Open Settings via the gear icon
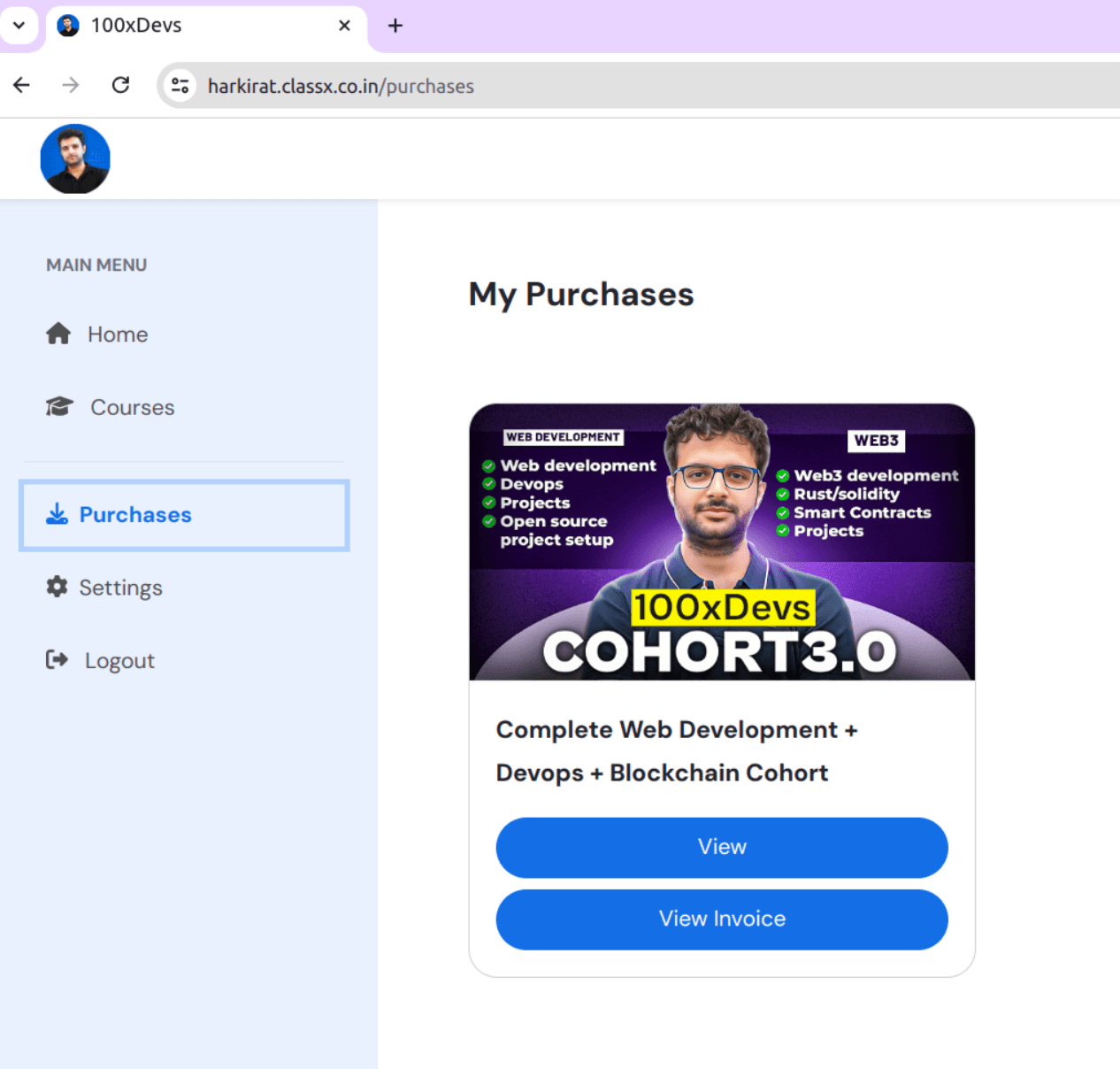This screenshot has width=1120, height=1069. [x=56, y=587]
